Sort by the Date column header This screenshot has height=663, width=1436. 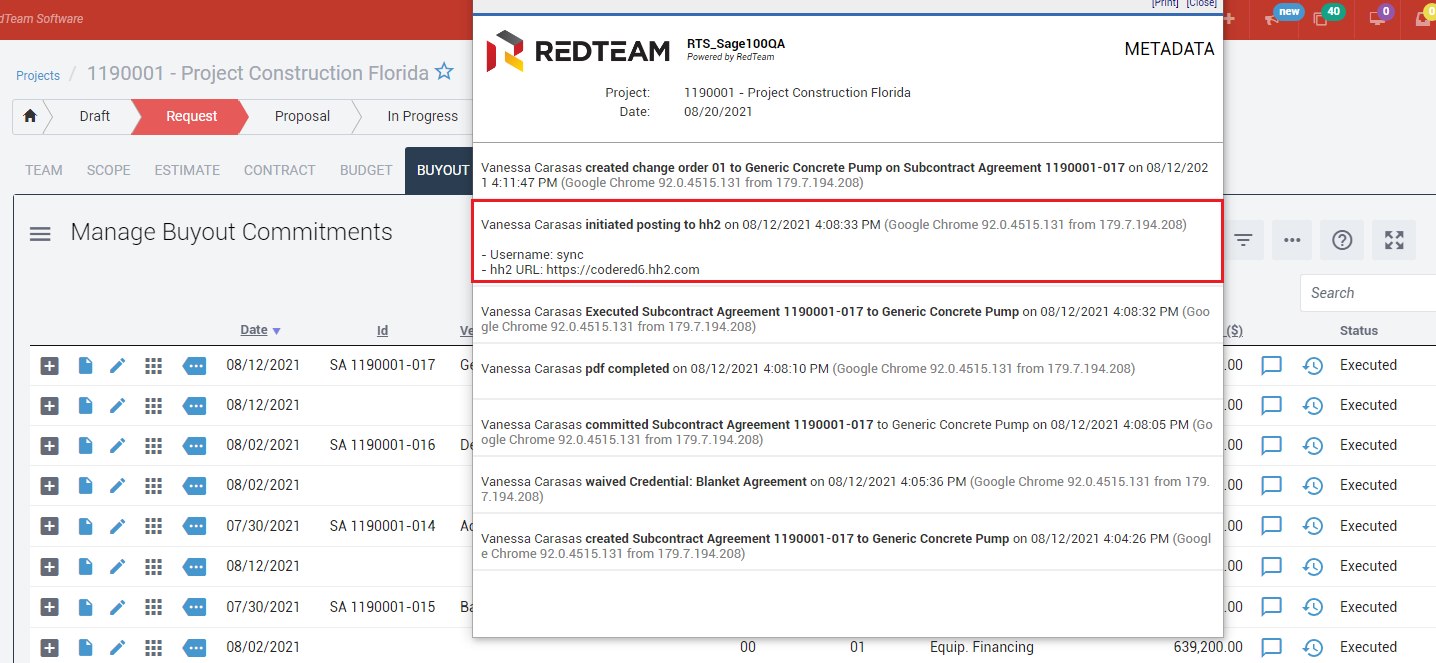pyautogui.click(x=254, y=330)
